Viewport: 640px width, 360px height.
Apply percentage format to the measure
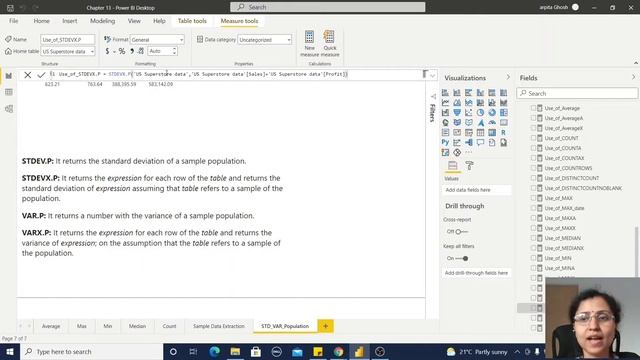pyautogui.click(x=122, y=51)
